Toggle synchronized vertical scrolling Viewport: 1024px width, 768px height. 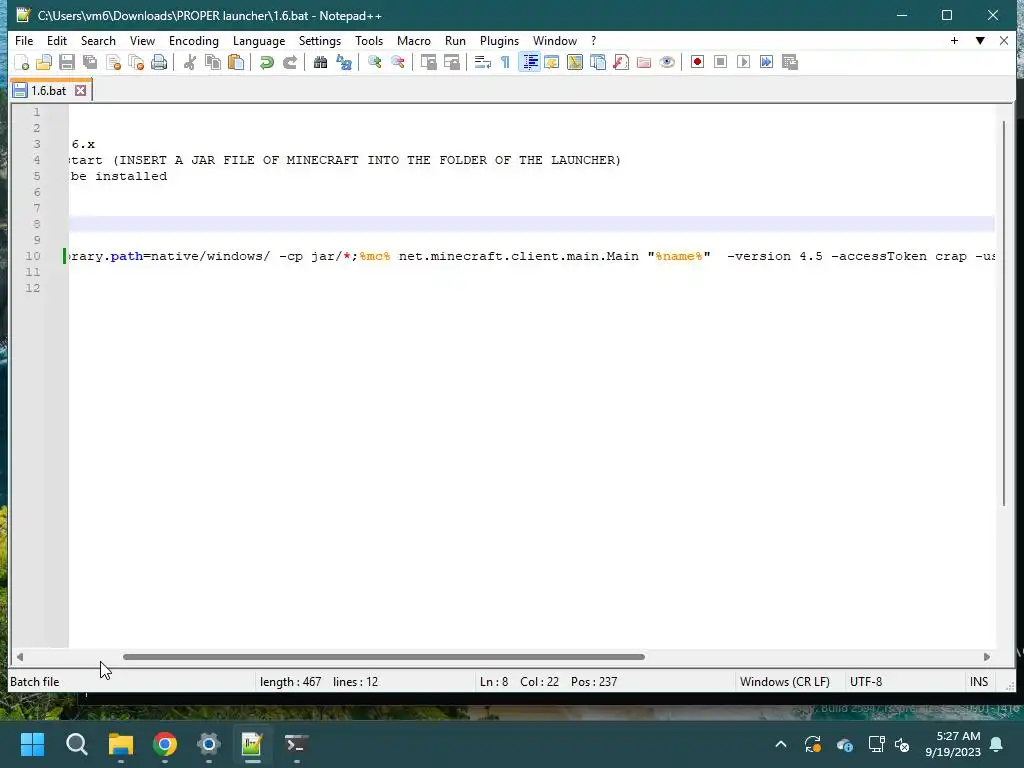click(428, 62)
